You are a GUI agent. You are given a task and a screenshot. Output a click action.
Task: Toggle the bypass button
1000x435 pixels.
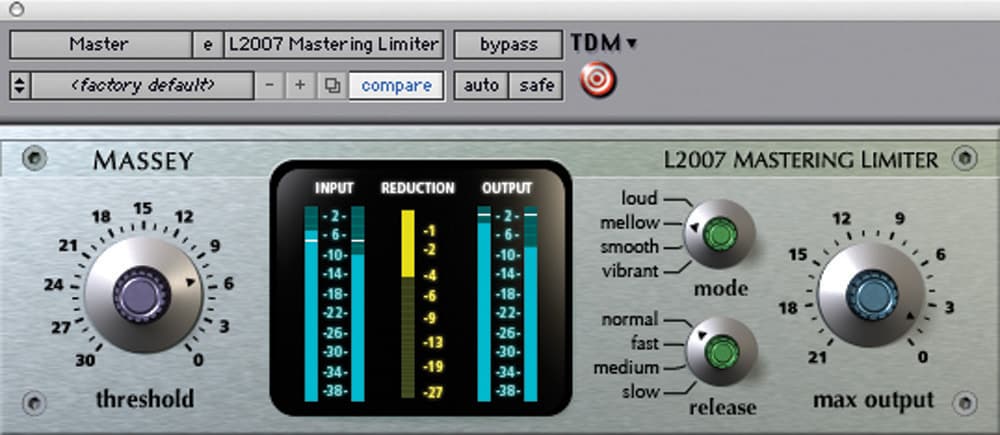[508, 44]
